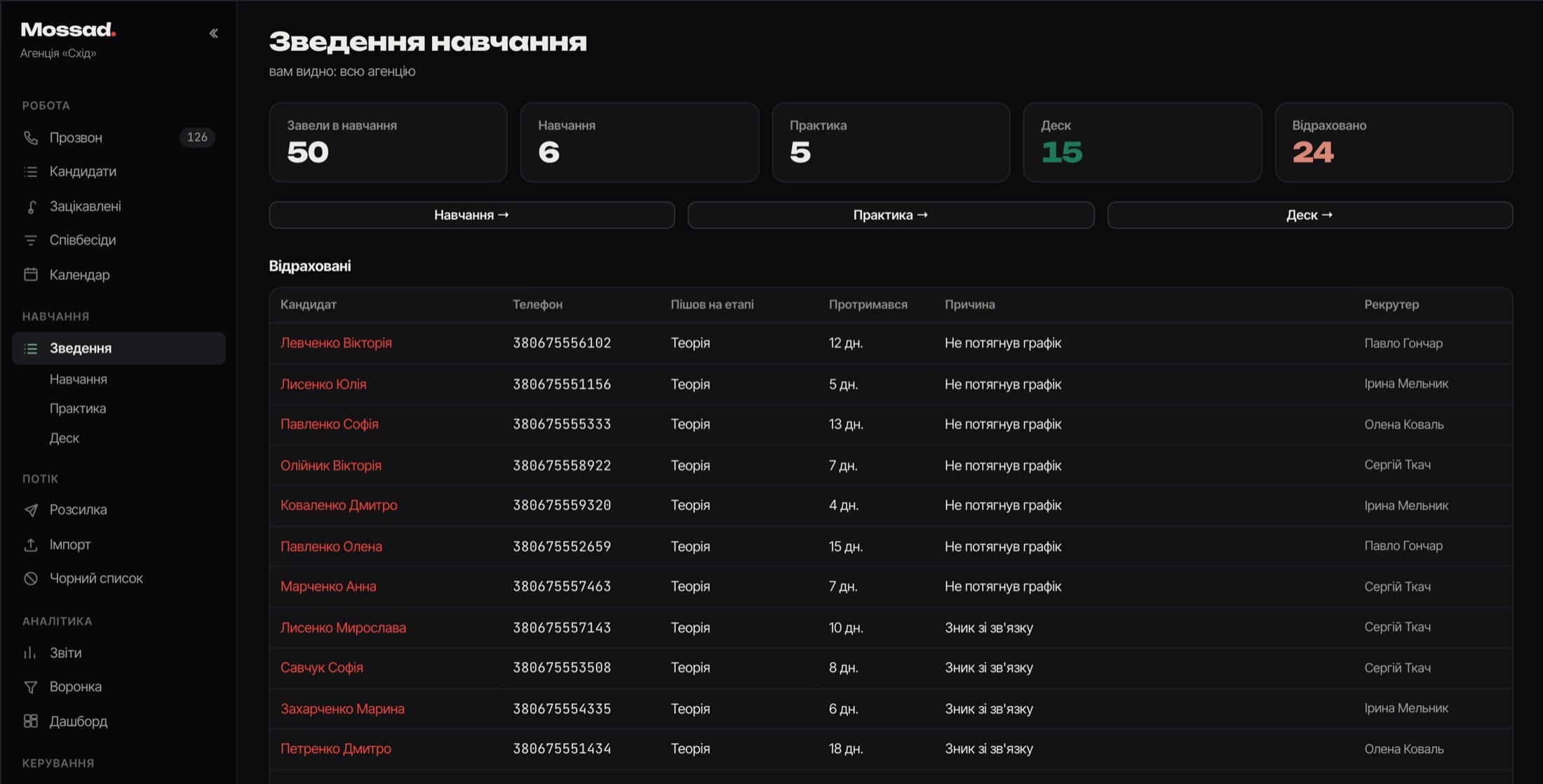Click the phone icon next to Прозвон
The width and height of the screenshot is (1543, 784).
pos(31,137)
